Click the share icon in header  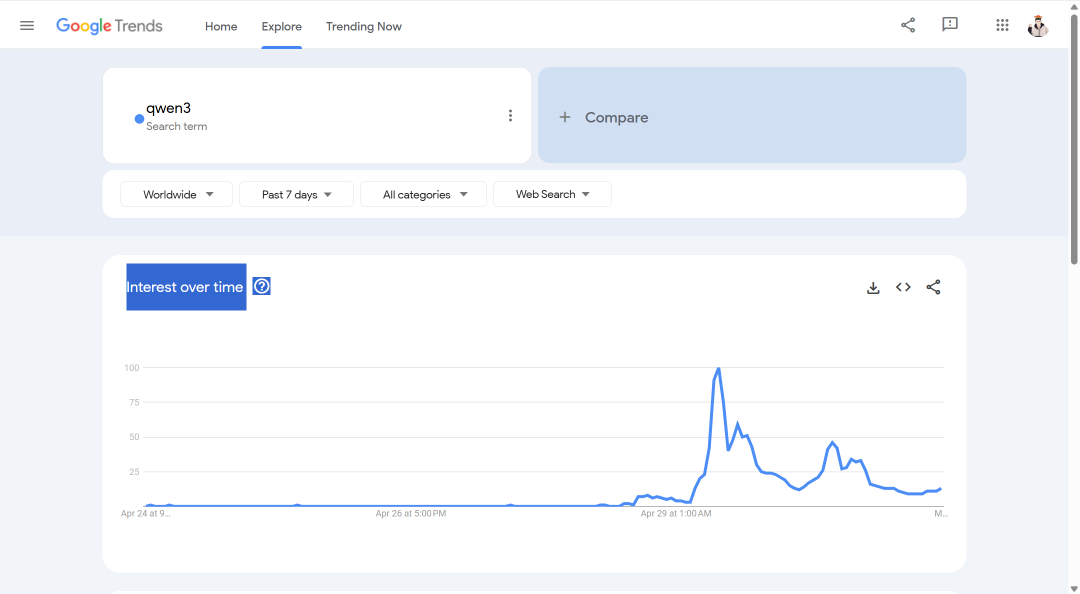908,25
